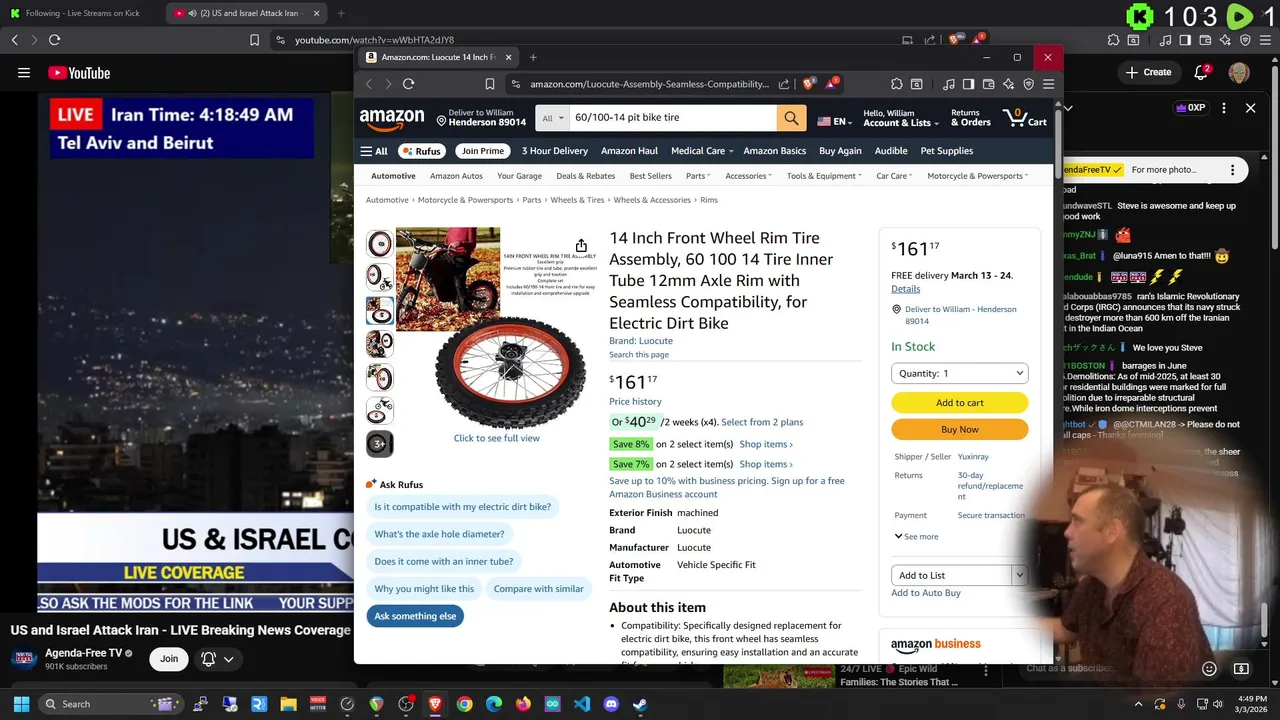
Task: Switch to the Following Kick browser tab
Action: pos(82,13)
